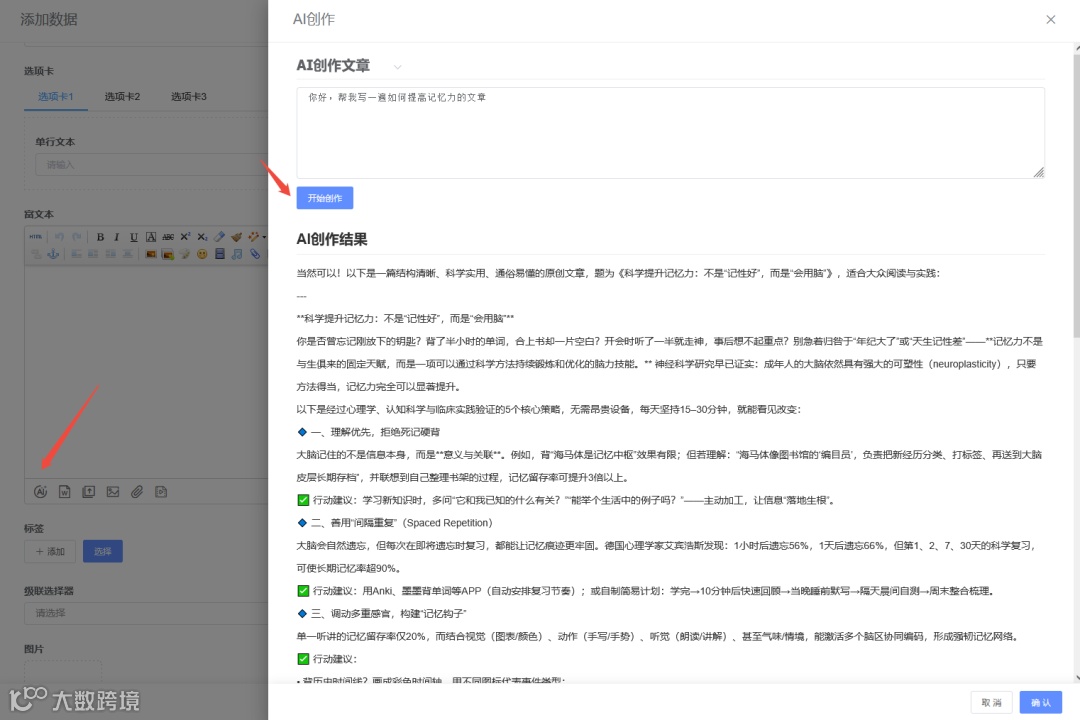Click the insert video film icon
Screen dimensions: 1080x720
click(x=220, y=254)
